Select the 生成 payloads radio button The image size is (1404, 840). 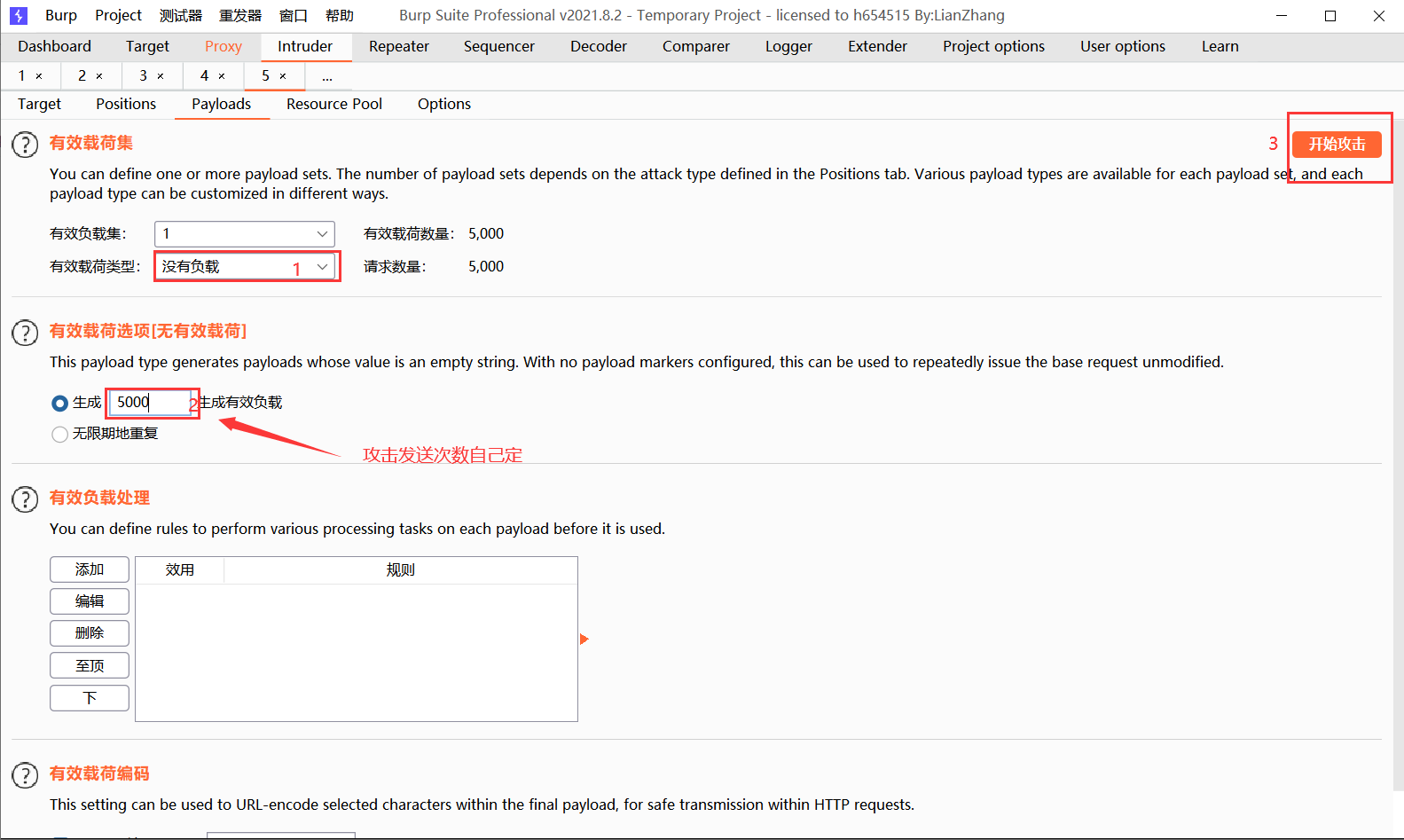tap(59, 403)
